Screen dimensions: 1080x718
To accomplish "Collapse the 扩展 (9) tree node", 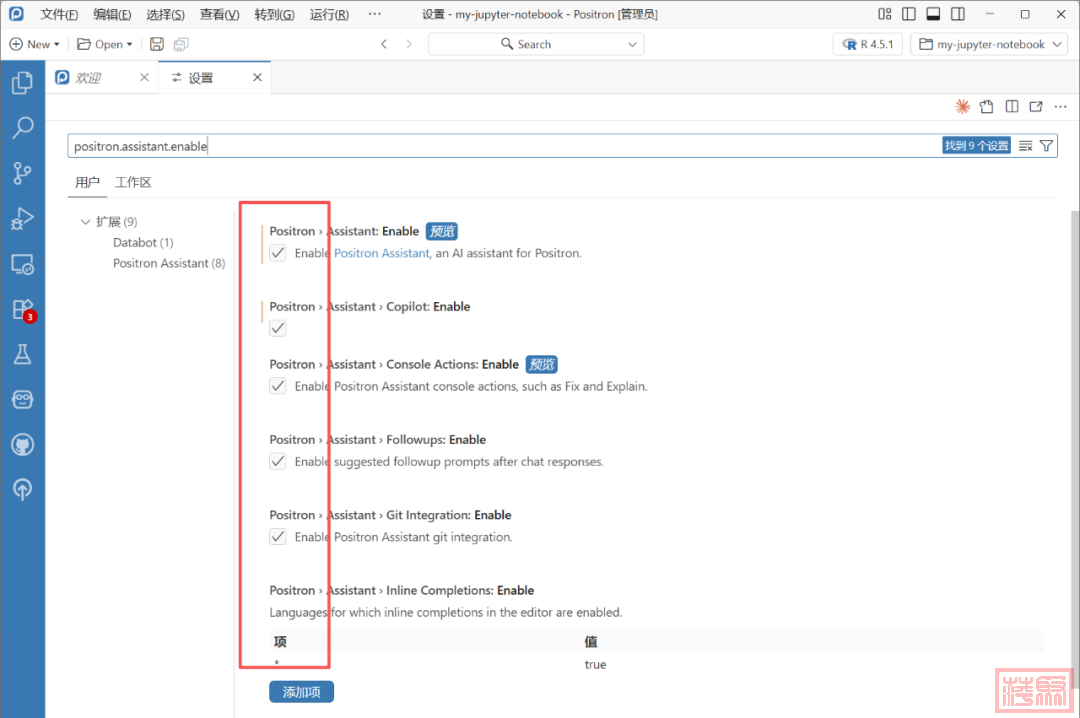I will coord(86,222).
